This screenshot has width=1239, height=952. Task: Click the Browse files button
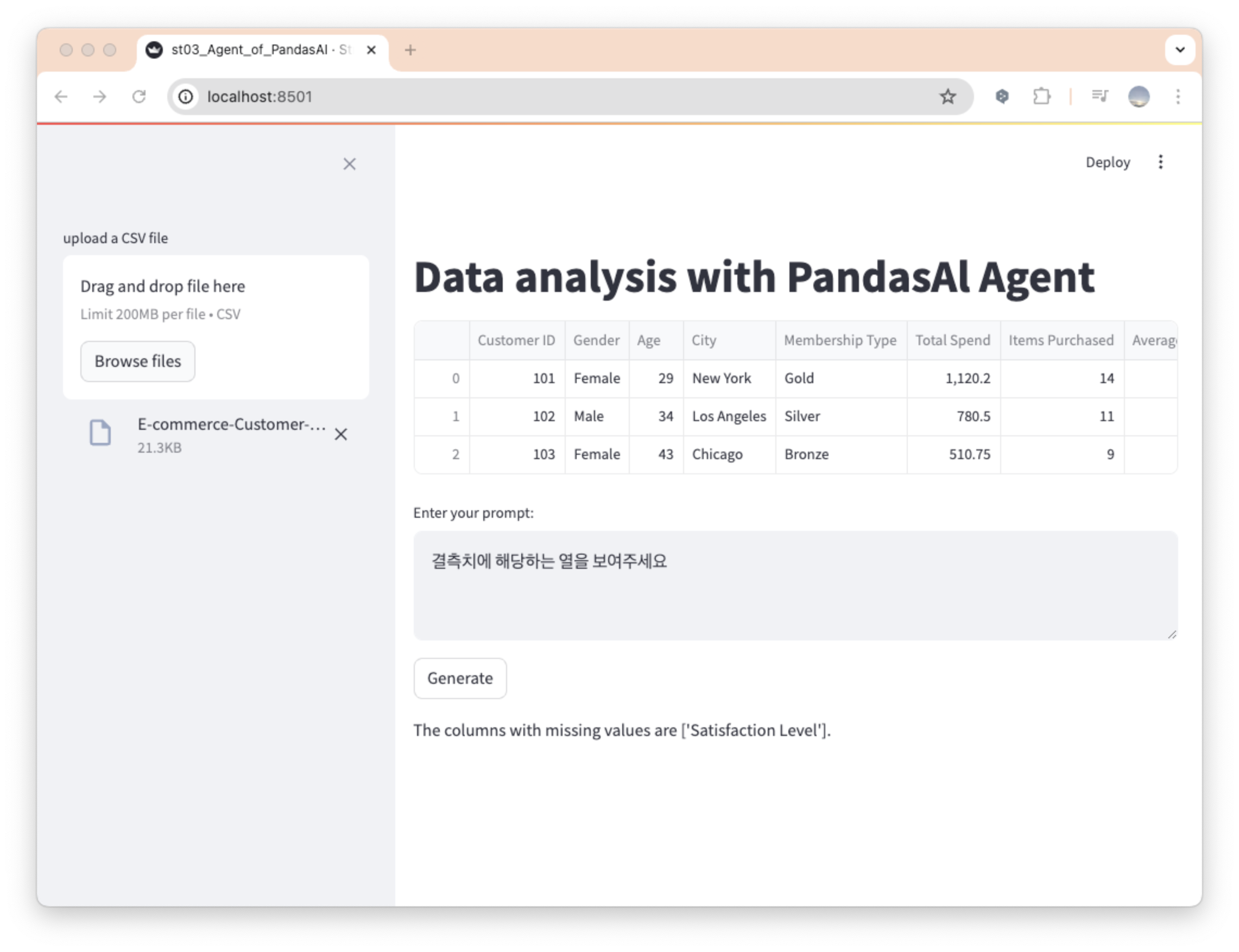click(138, 361)
